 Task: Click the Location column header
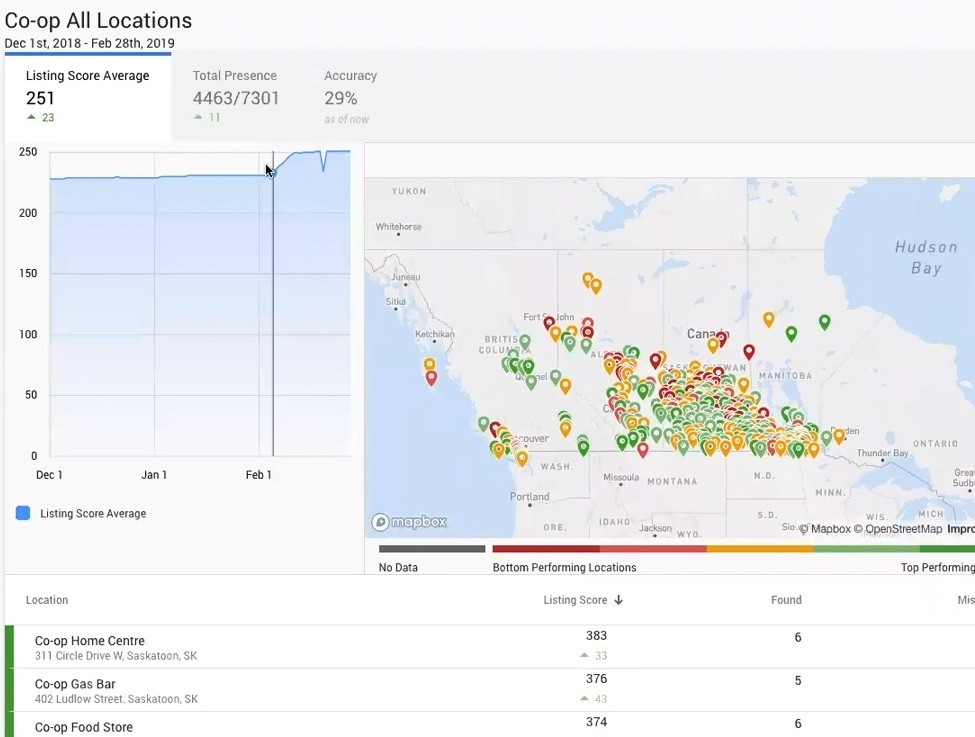click(47, 600)
